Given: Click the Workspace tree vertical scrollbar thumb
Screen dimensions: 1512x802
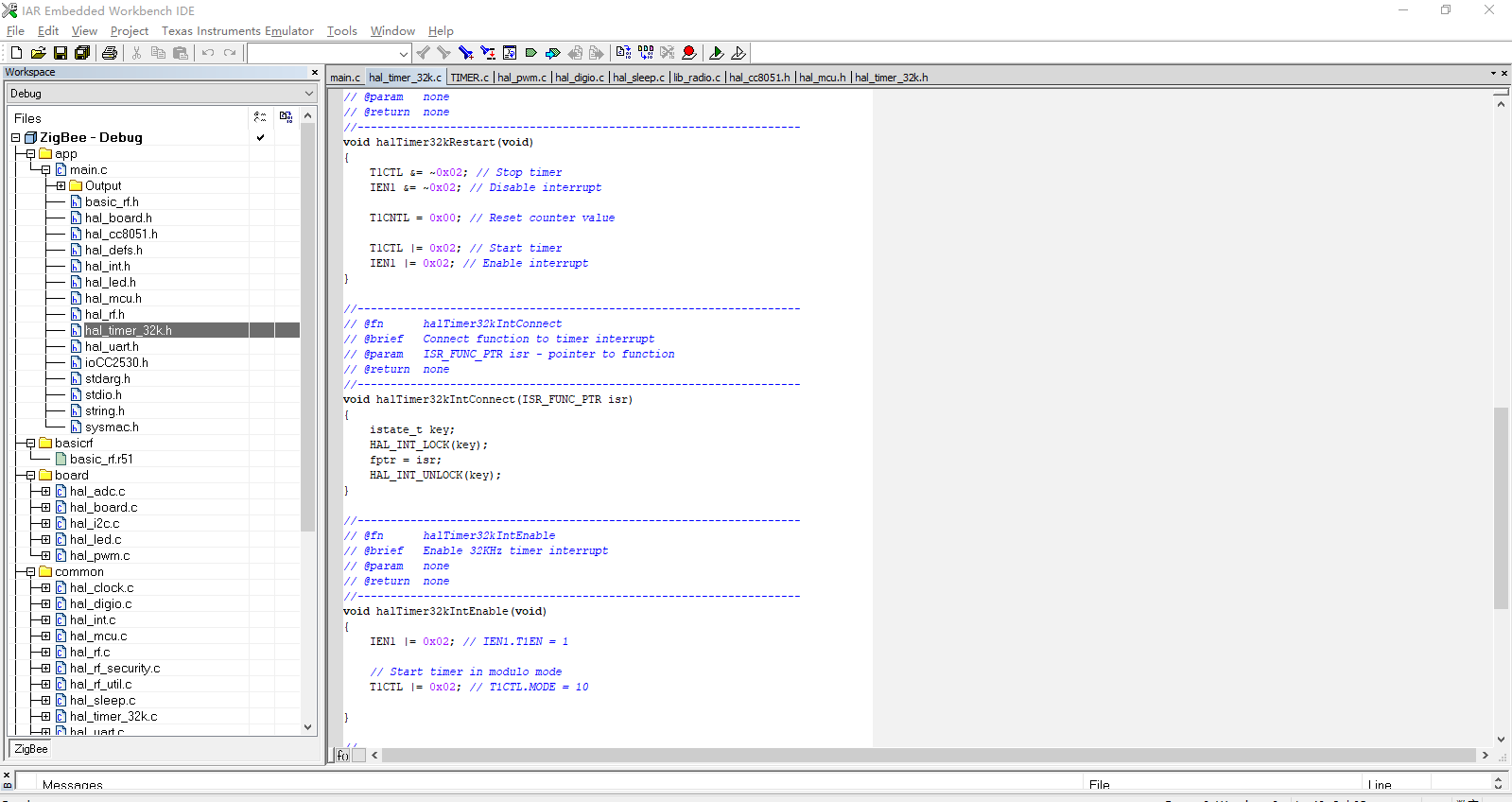Looking at the screenshot, I should pos(307,327).
